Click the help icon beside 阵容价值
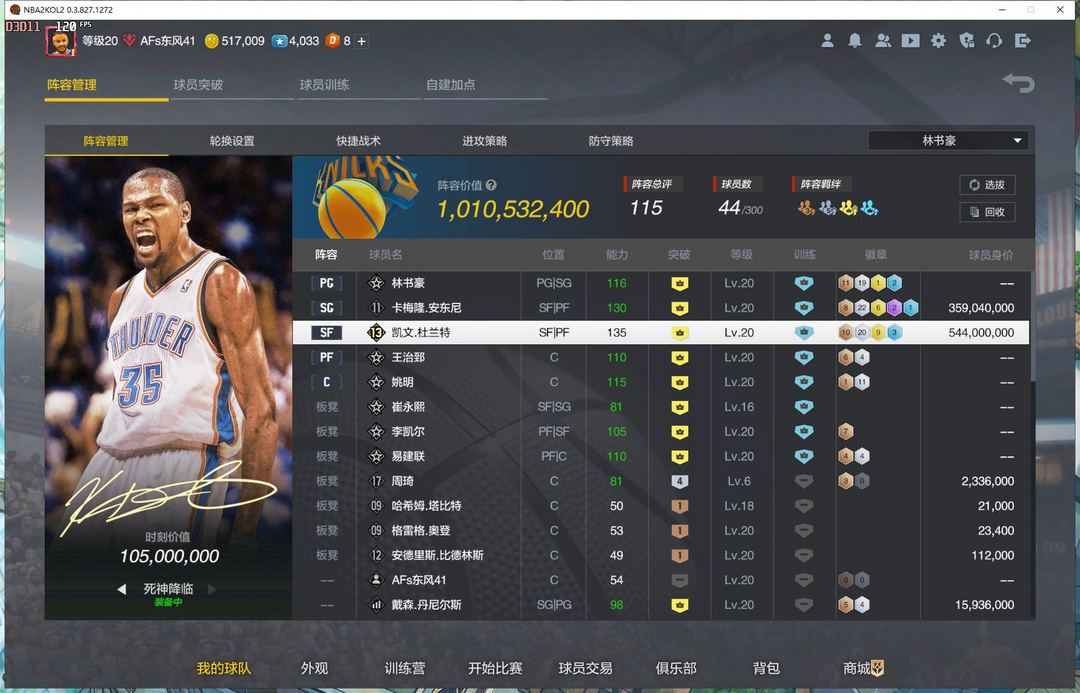 491,185
